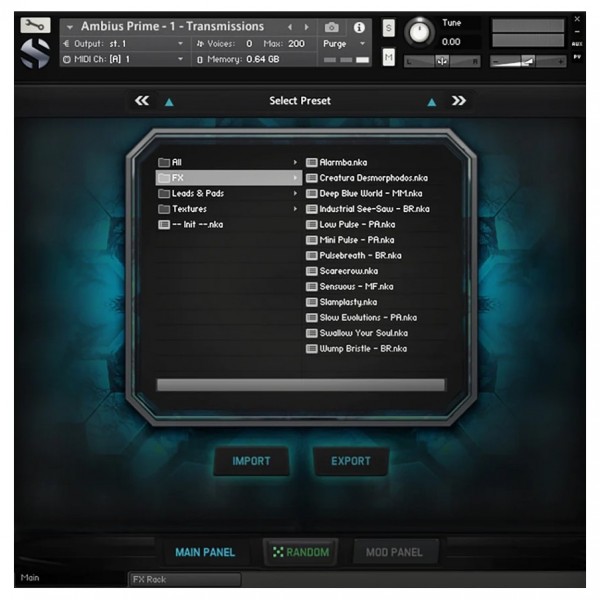Toggle the PV button
600x600 pixels.
click(x=577, y=57)
